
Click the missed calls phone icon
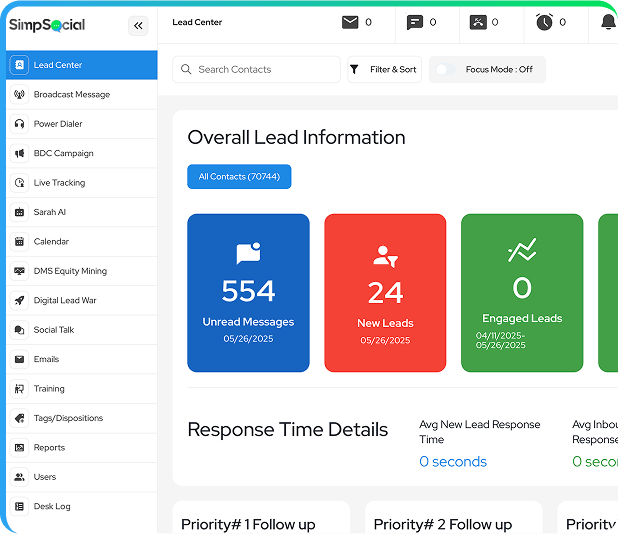click(479, 22)
